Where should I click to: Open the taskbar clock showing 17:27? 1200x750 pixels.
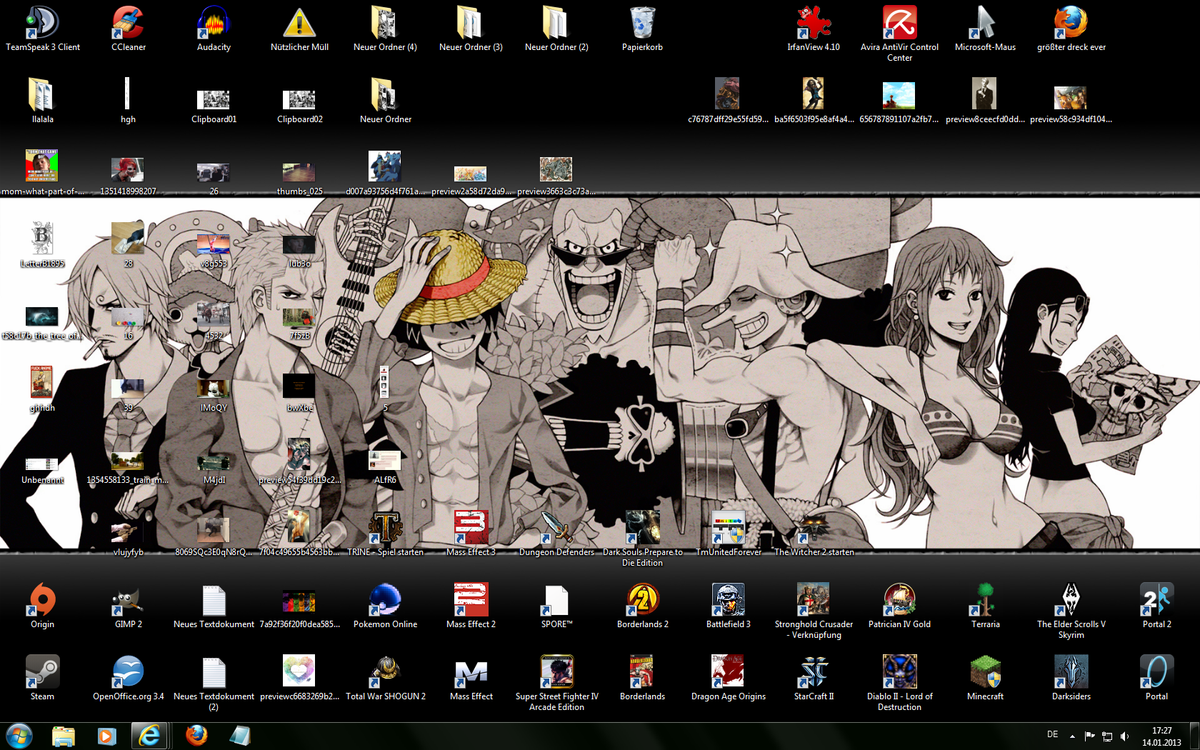pyautogui.click(x=1162, y=736)
